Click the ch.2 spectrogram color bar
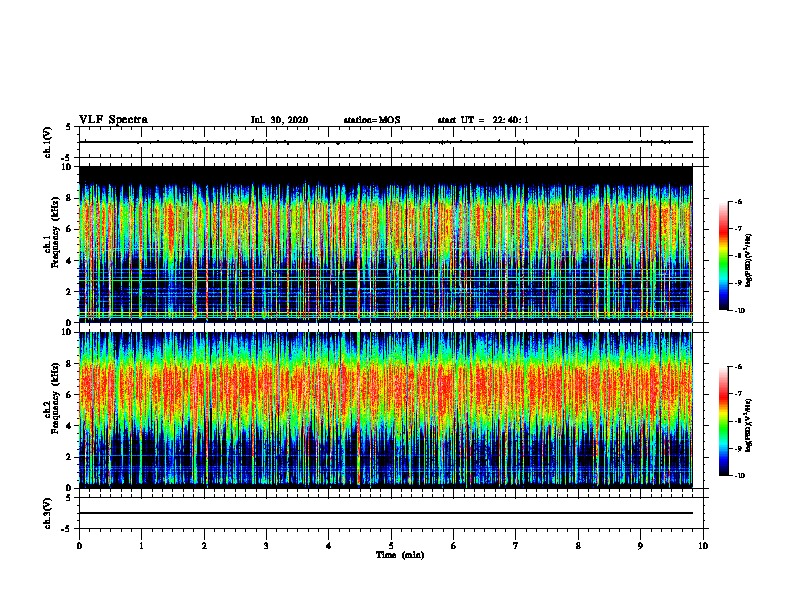The height and width of the screenshot is (612, 792). point(723,421)
